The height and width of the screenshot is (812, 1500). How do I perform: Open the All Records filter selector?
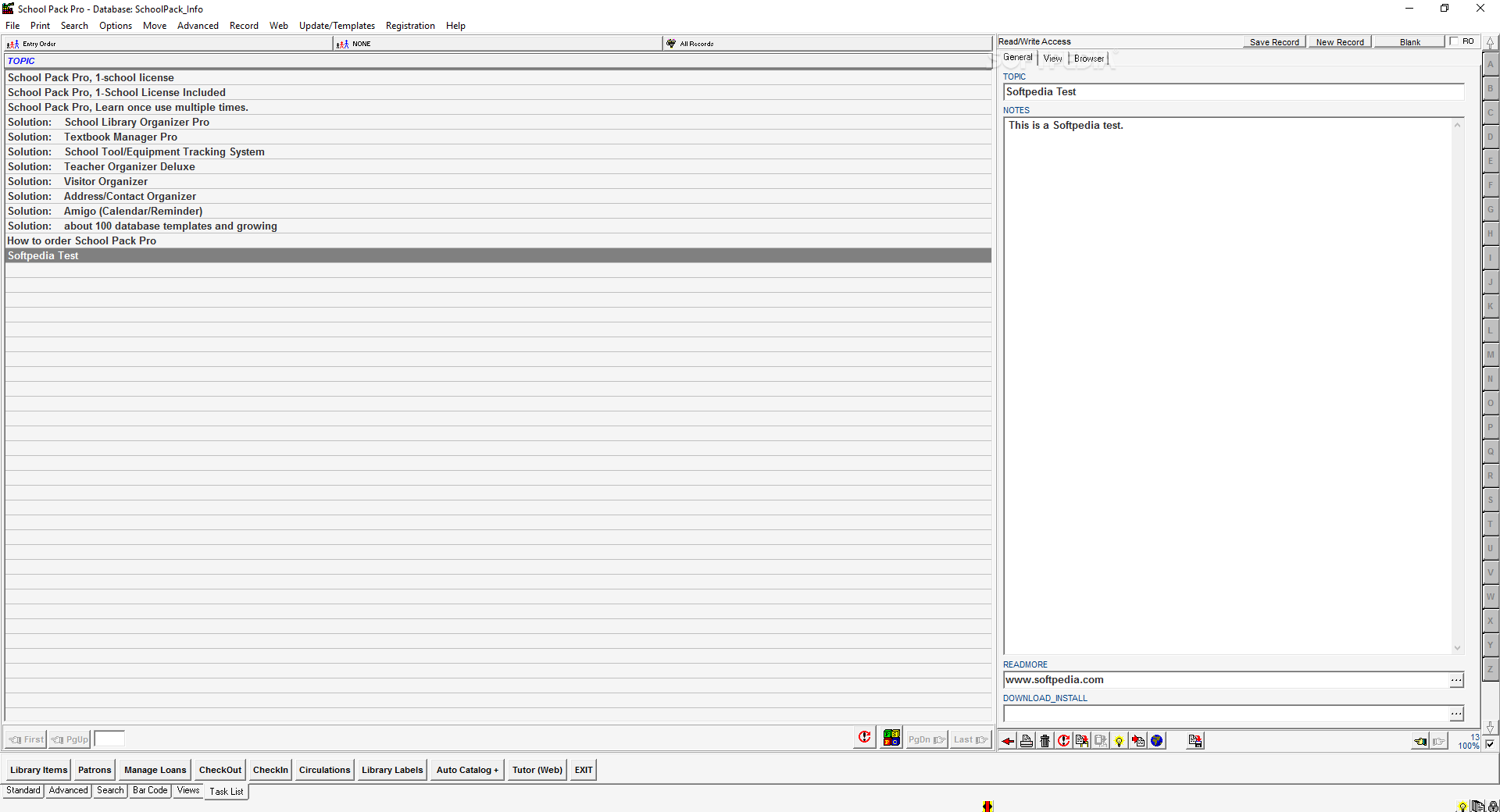(x=828, y=44)
